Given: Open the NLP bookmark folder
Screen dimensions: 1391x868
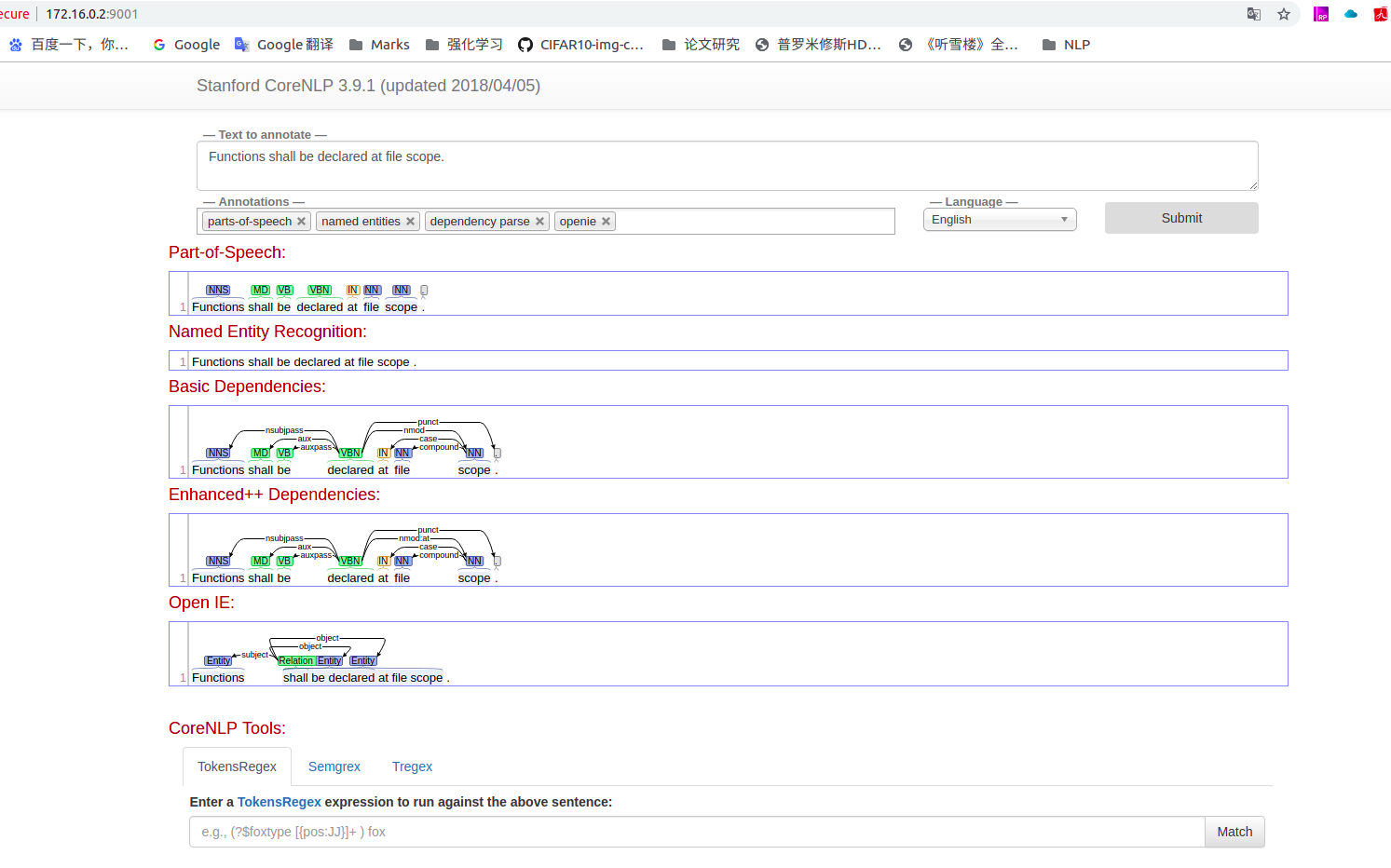Looking at the screenshot, I should pos(1066,45).
